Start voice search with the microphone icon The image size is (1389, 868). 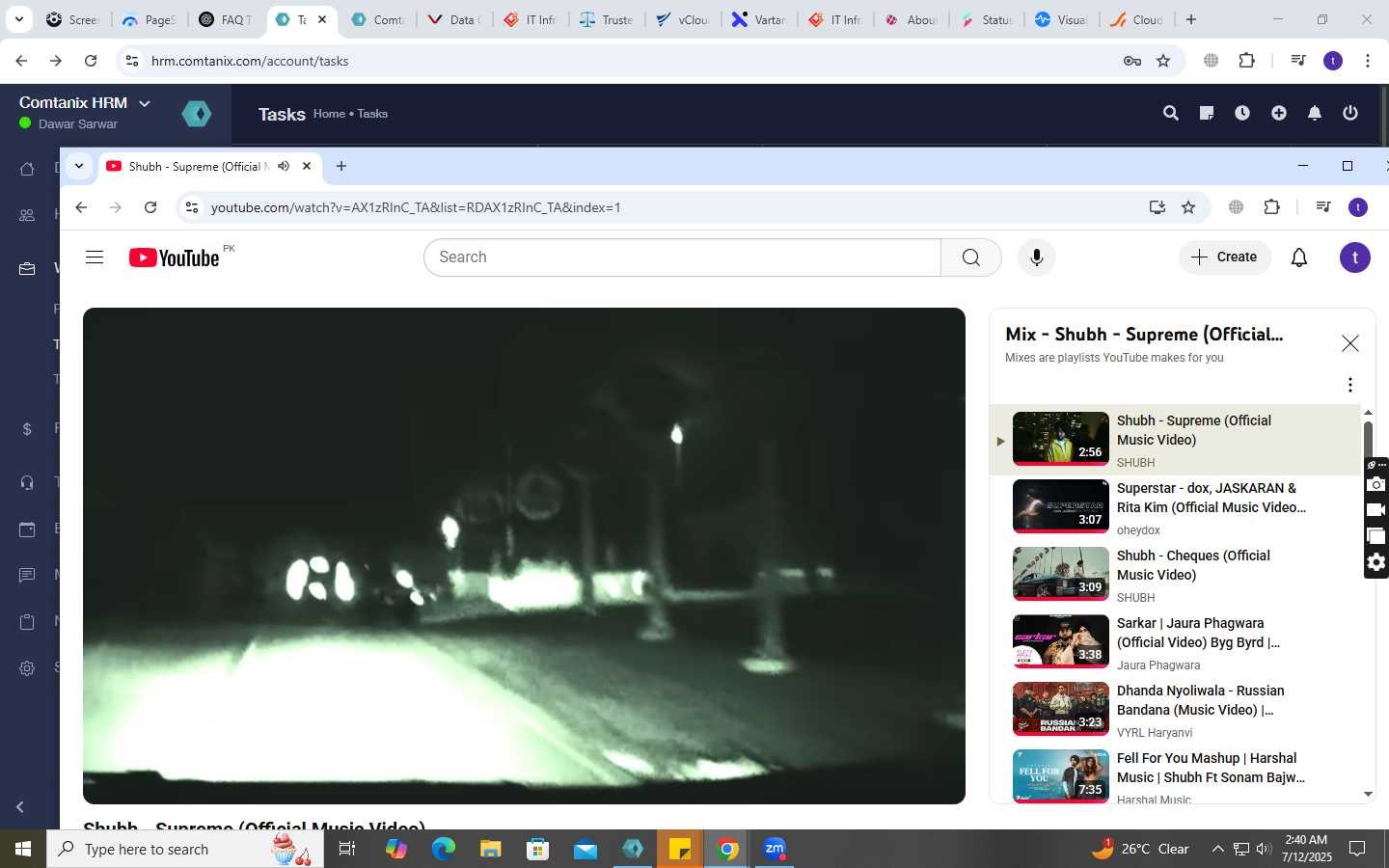[x=1037, y=258]
